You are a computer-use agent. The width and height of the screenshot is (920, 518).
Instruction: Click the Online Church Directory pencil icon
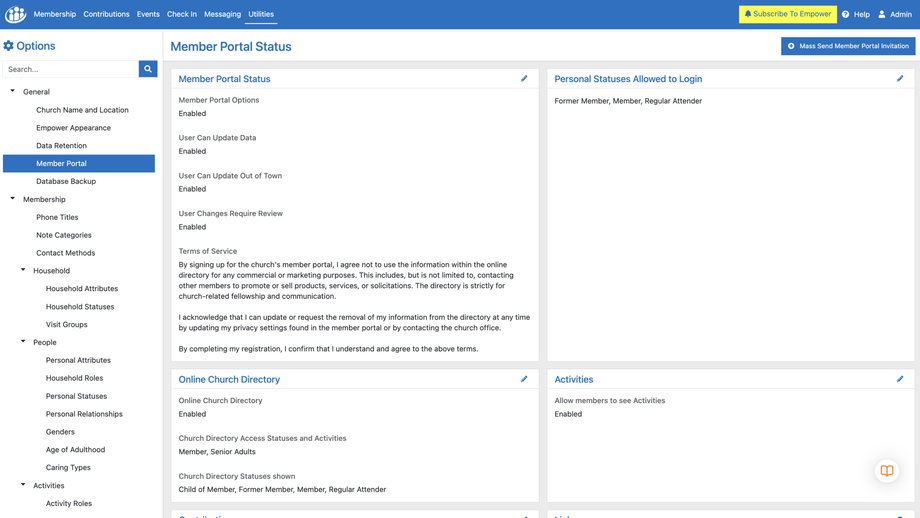click(x=524, y=379)
